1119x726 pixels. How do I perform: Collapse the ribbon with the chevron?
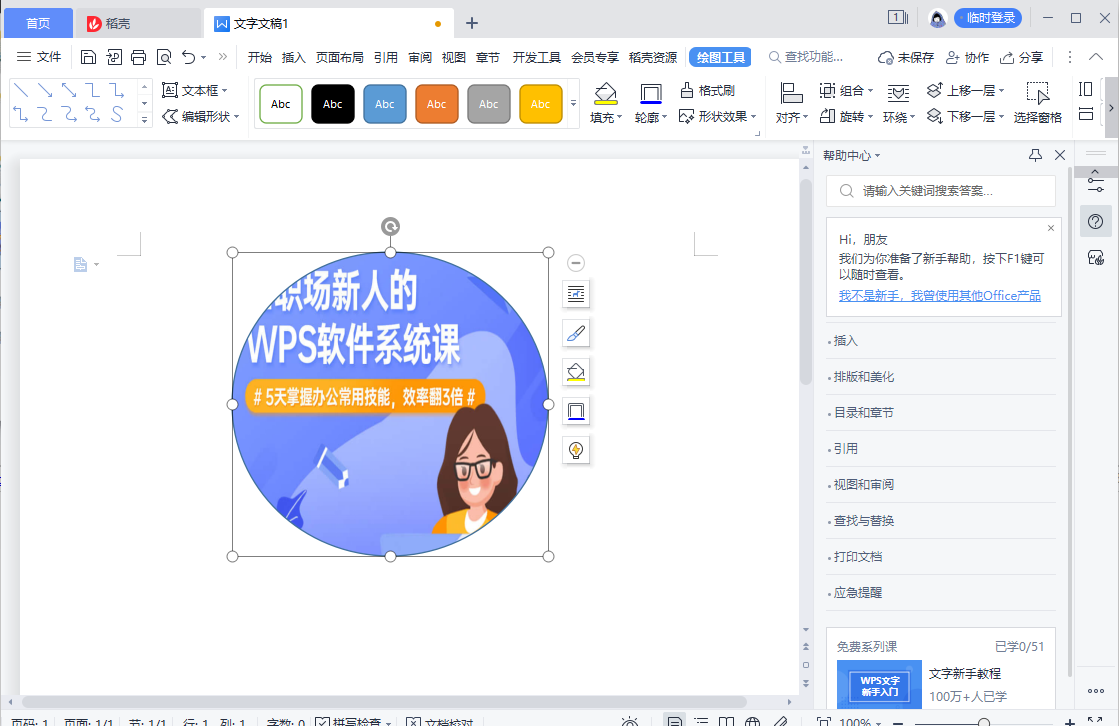point(1096,57)
